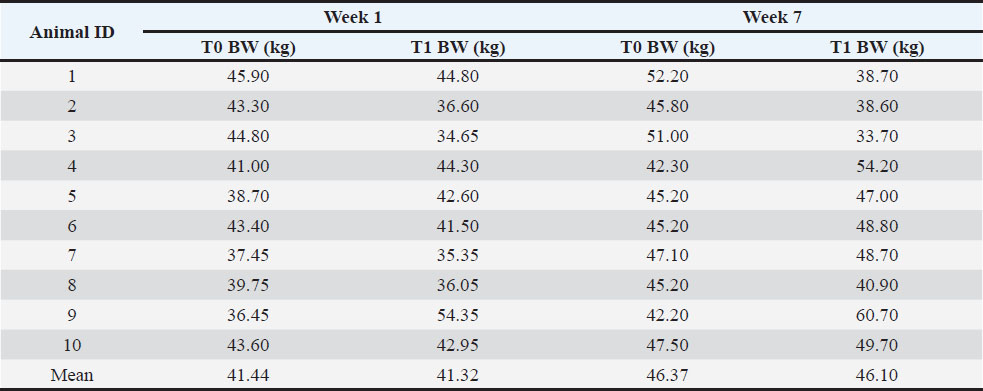Image resolution: width=983 pixels, height=391 pixels.
Task: Select the mean value 46.37
Action: [x=668, y=375]
